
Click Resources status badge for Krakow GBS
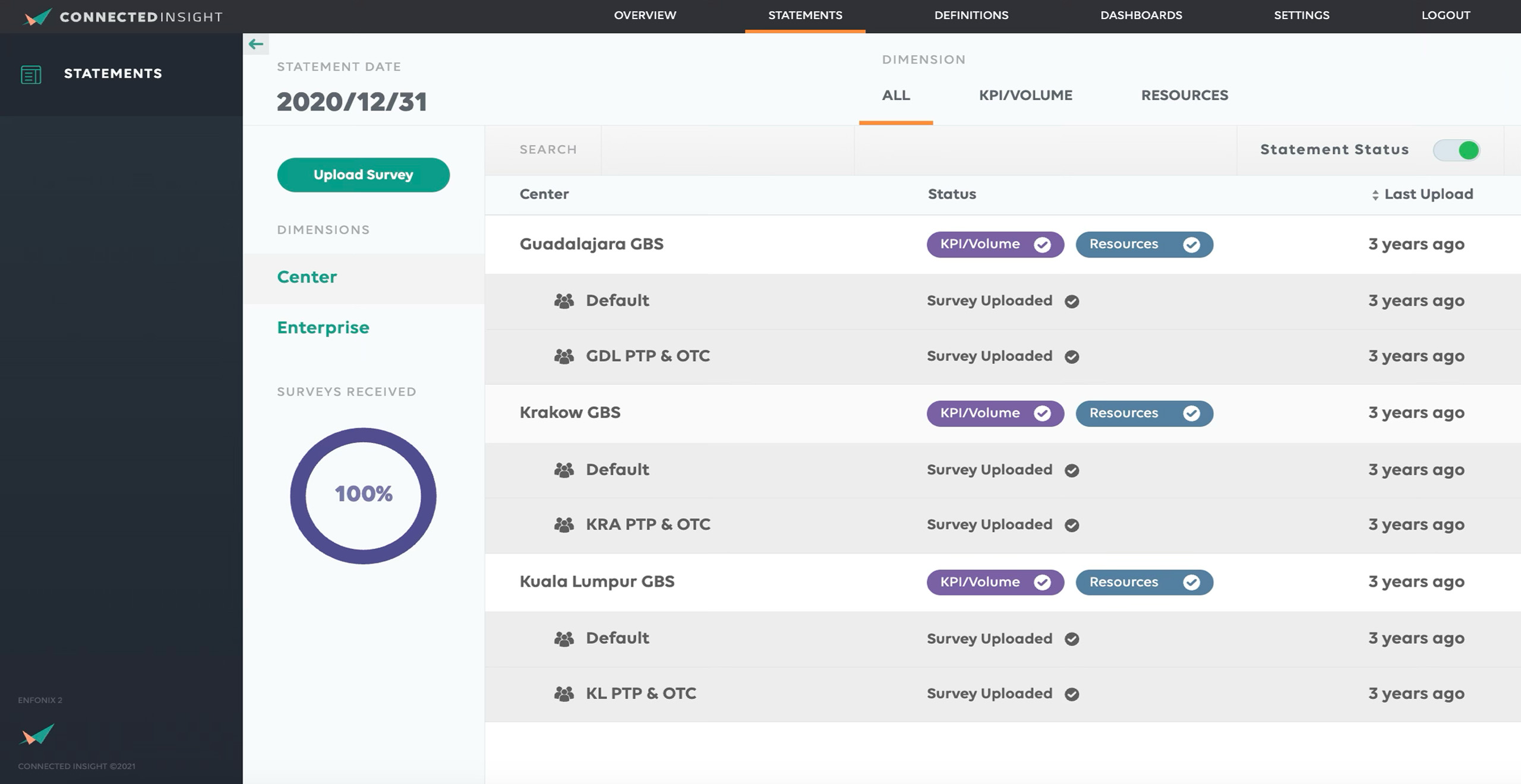(1144, 413)
